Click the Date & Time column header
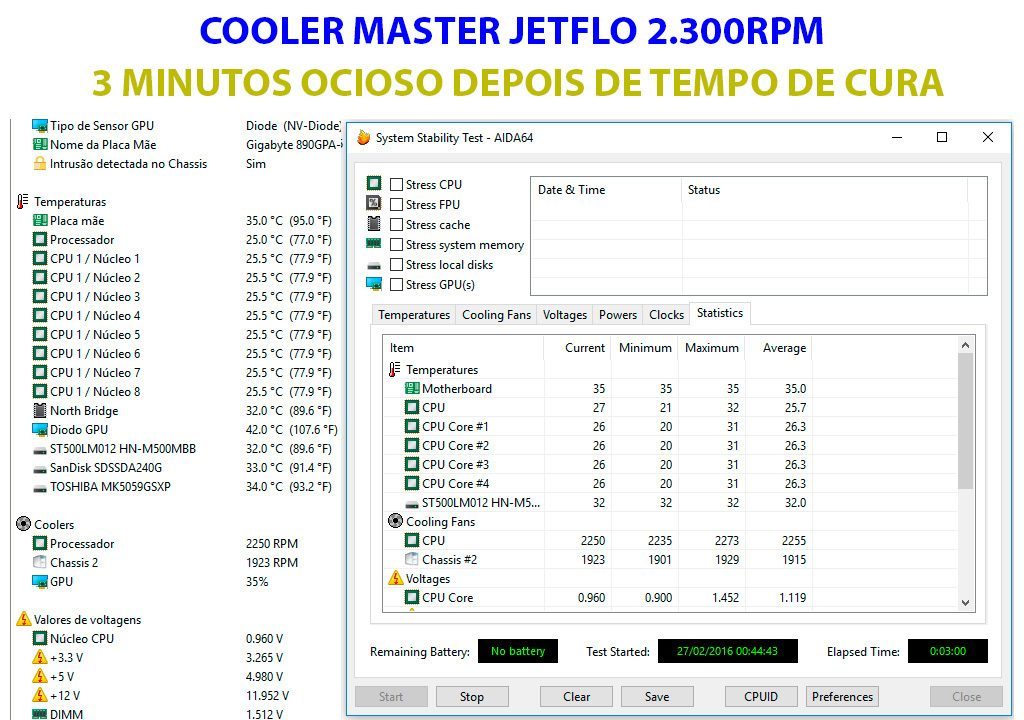The height and width of the screenshot is (720, 1024). coord(606,190)
